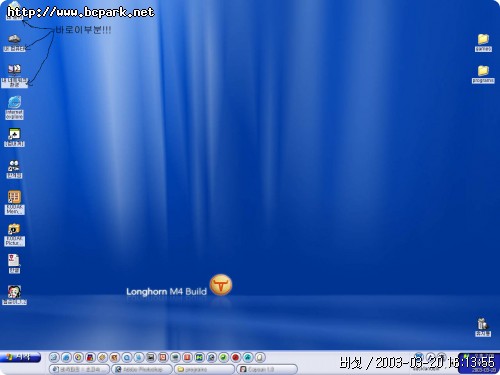
Task: Open the programs folder on desktop
Action: 483,74
